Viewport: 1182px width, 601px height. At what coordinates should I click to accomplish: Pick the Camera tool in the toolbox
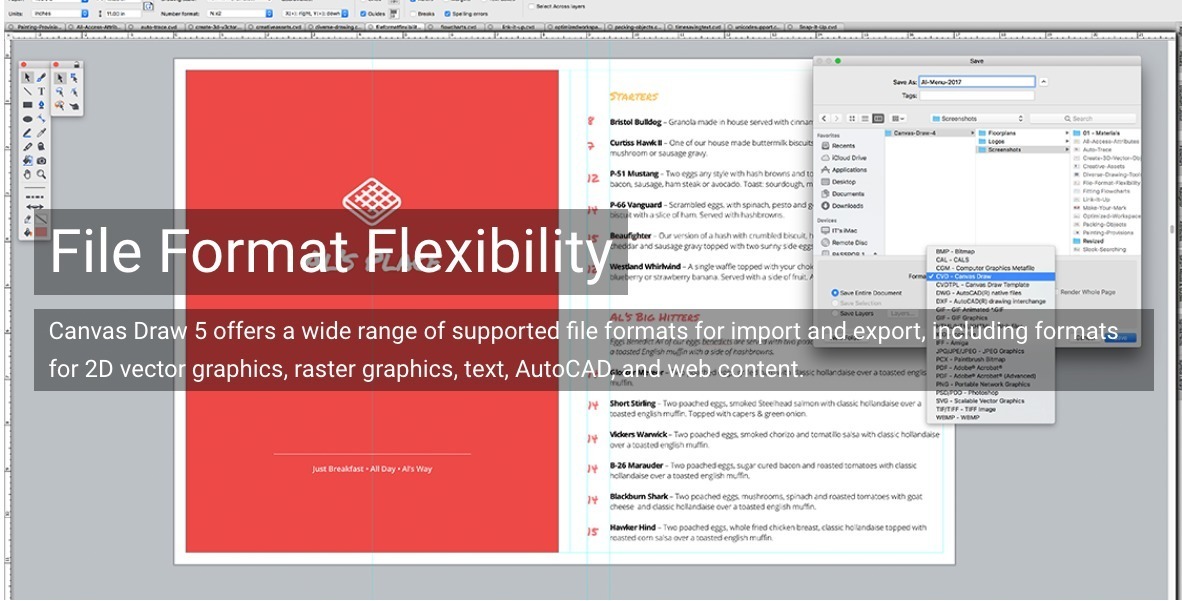click(41, 160)
